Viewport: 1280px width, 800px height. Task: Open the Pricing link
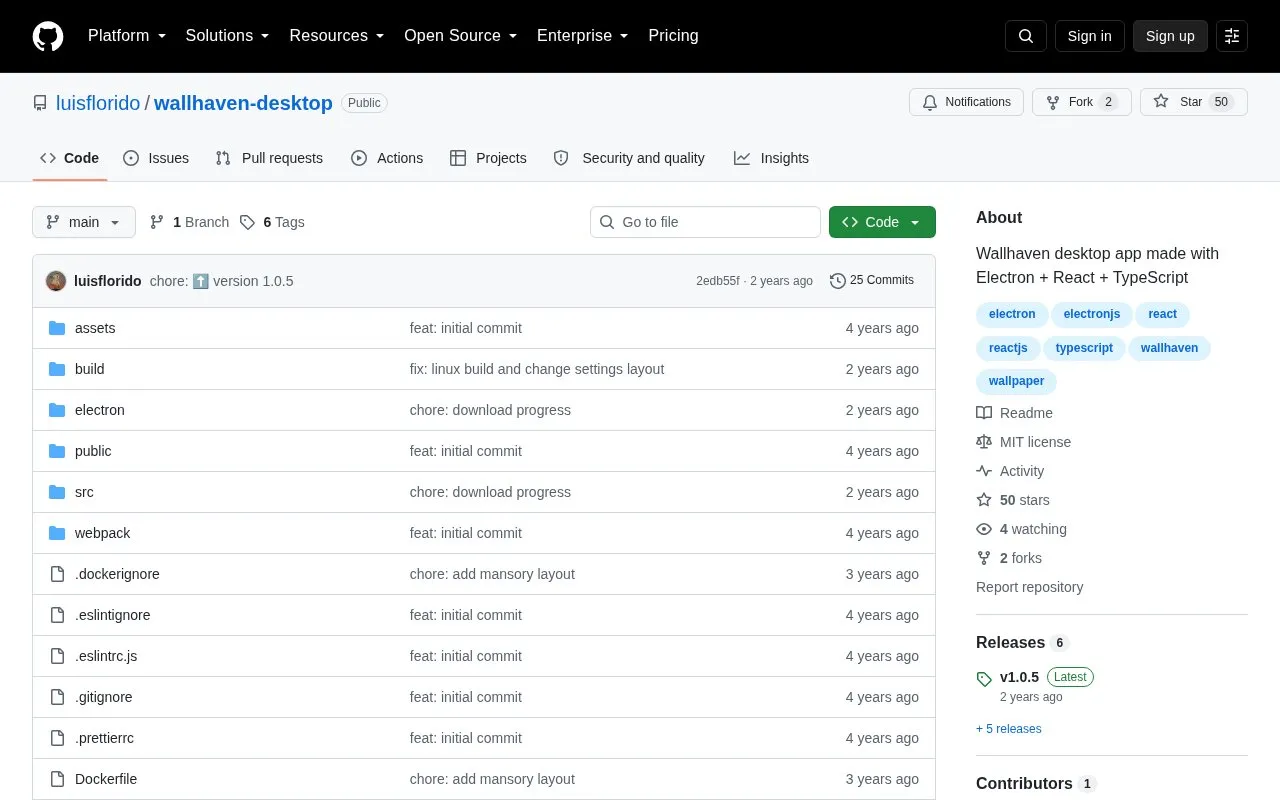pos(673,36)
